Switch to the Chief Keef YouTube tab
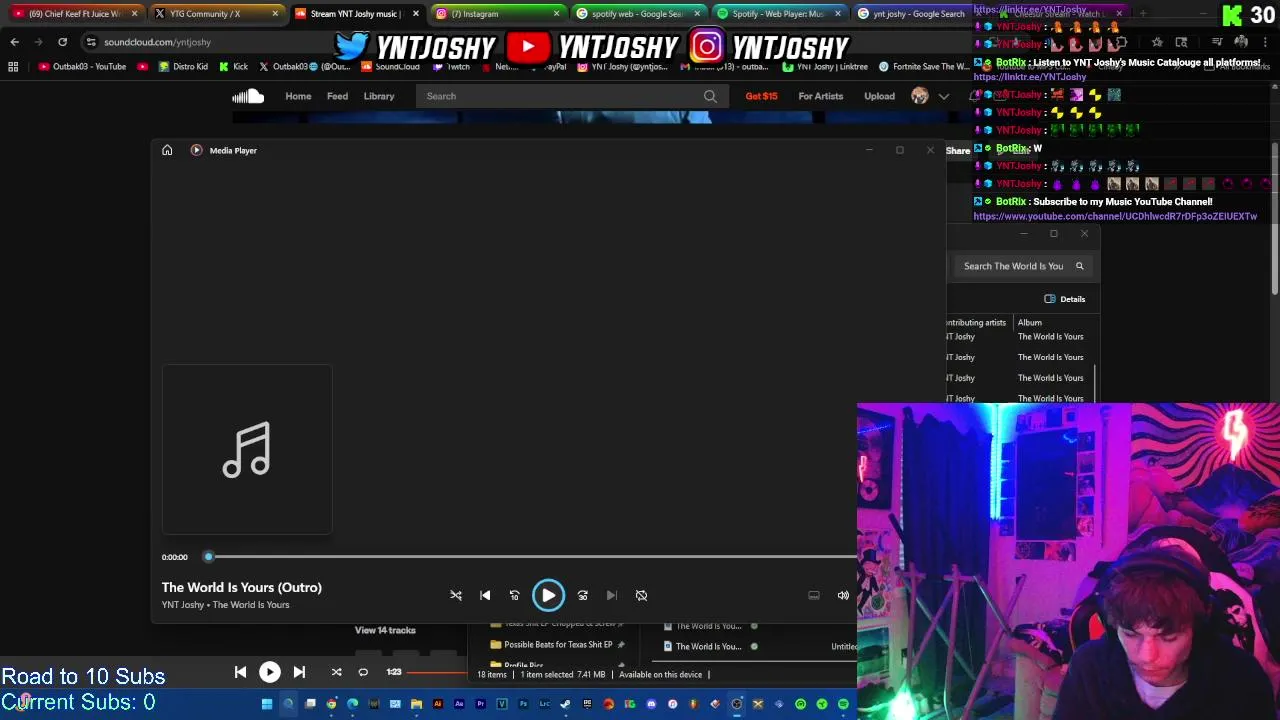 [75, 13]
